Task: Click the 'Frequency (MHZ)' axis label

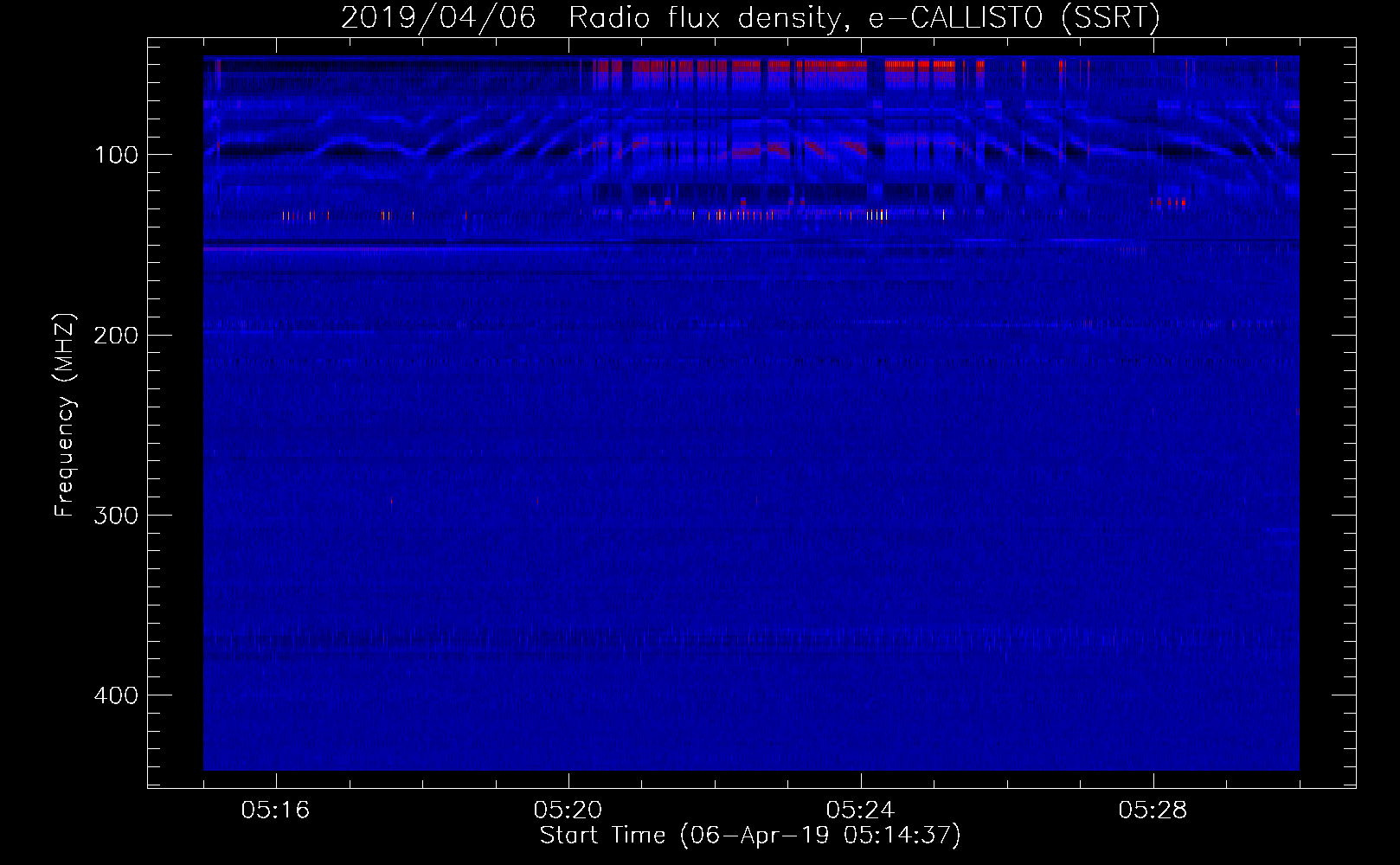Action: 65,415
